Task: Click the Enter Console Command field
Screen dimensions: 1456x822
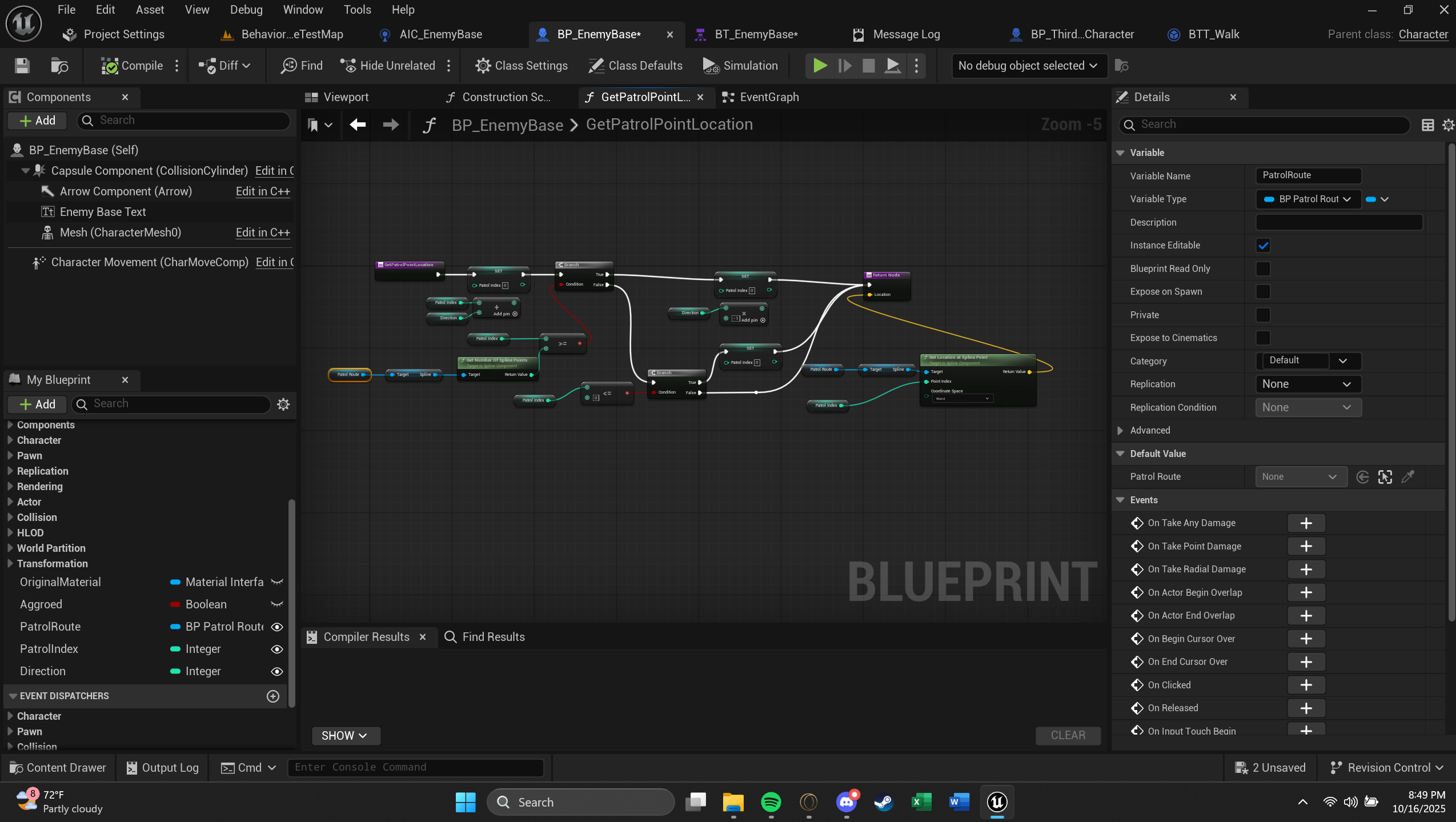Action: pyautogui.click(x=415, y=767)
